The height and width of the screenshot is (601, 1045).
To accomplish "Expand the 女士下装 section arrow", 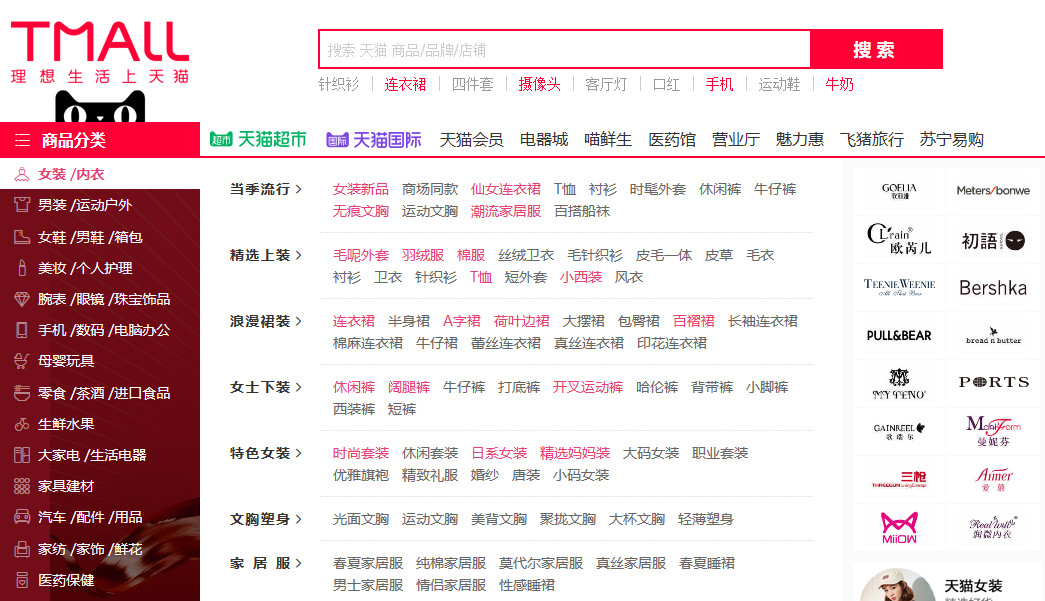I will 299,387.
